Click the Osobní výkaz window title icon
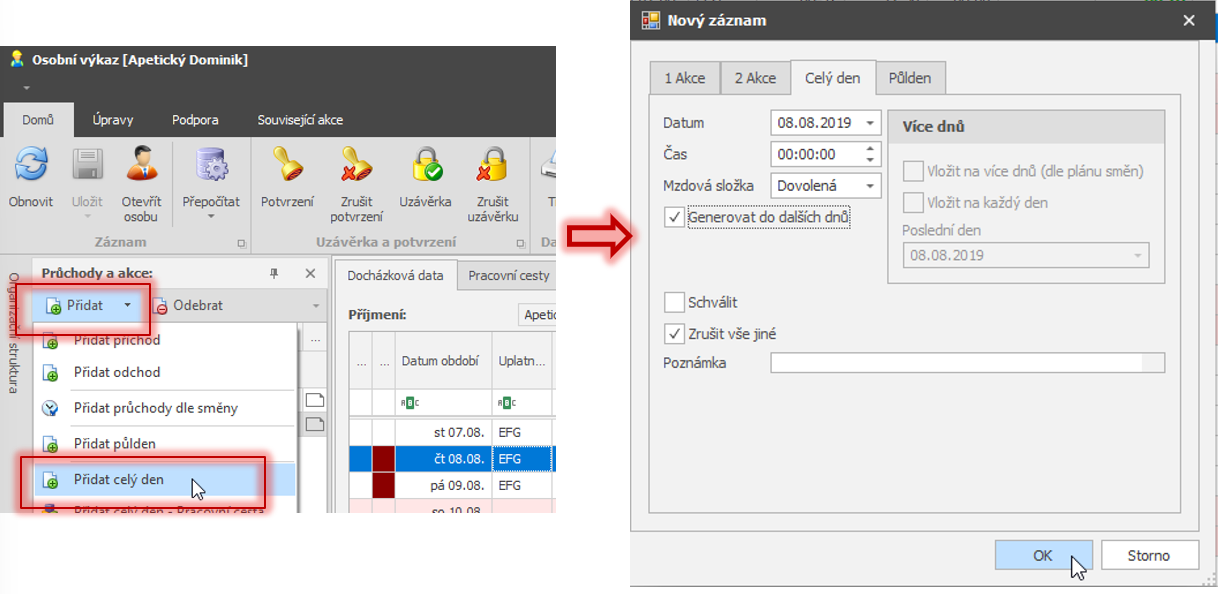 click(x=17, y=59)
